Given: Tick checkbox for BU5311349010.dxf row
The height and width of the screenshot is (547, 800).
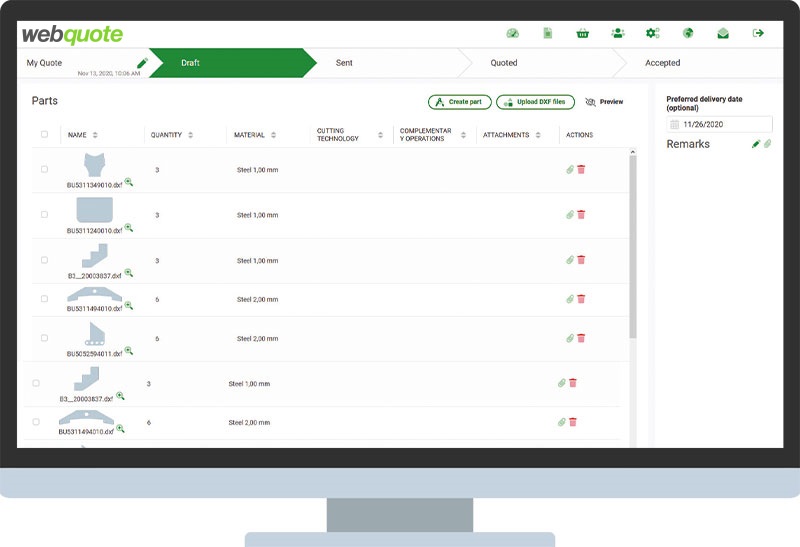Looking at the screenshot, I should pos(44,170).
